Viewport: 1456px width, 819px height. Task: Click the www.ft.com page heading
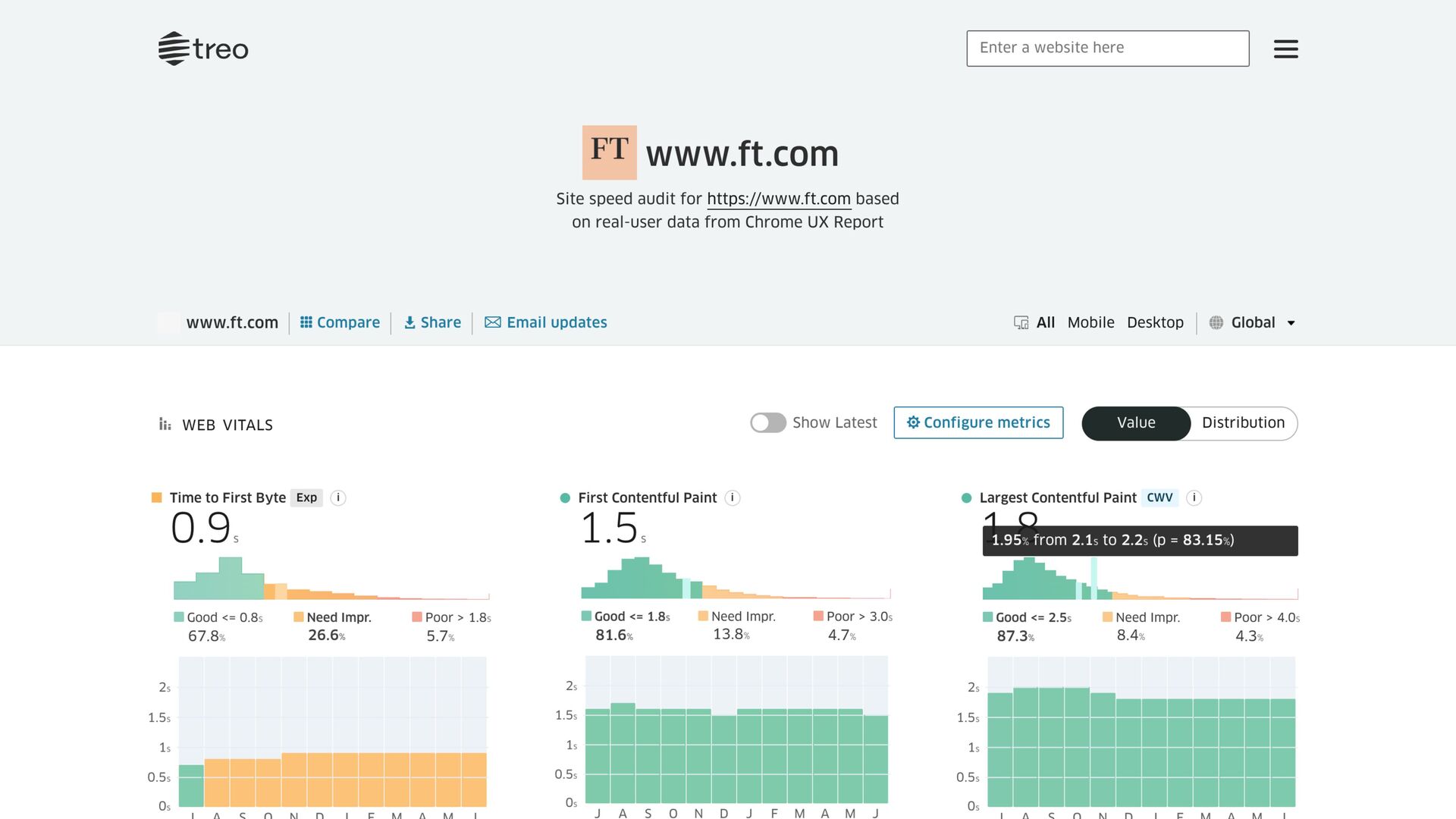(x=742, y=154)
